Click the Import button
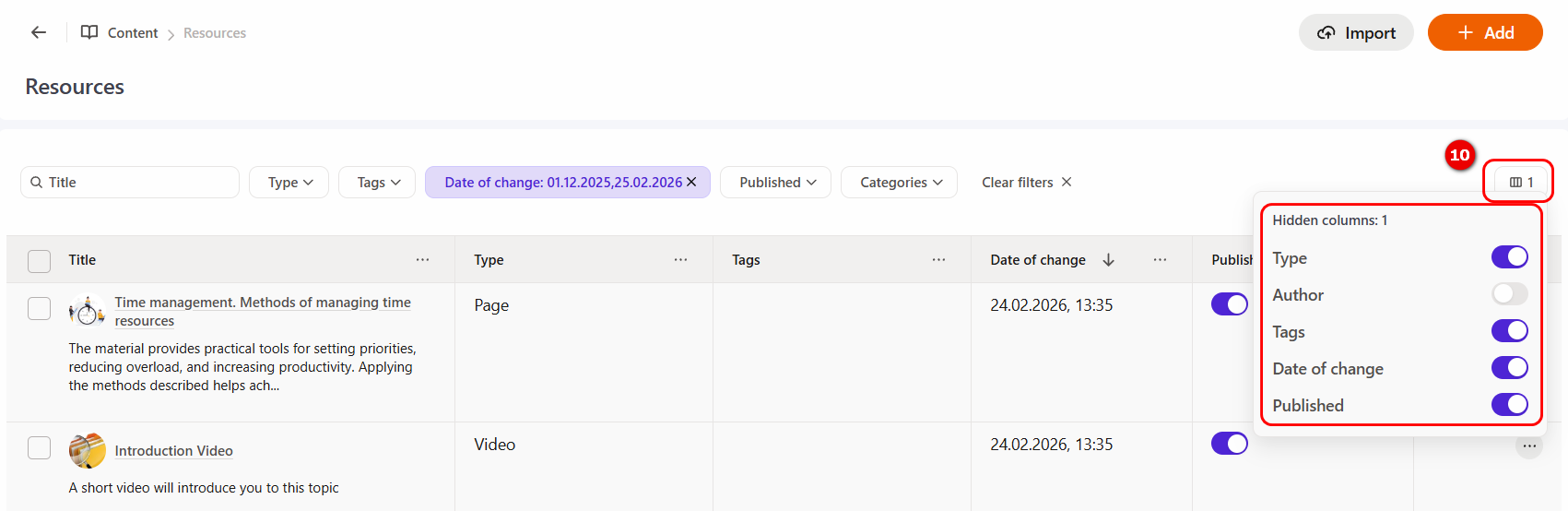Viewport: 1568px width, 511px height. tap(1355, 33)
